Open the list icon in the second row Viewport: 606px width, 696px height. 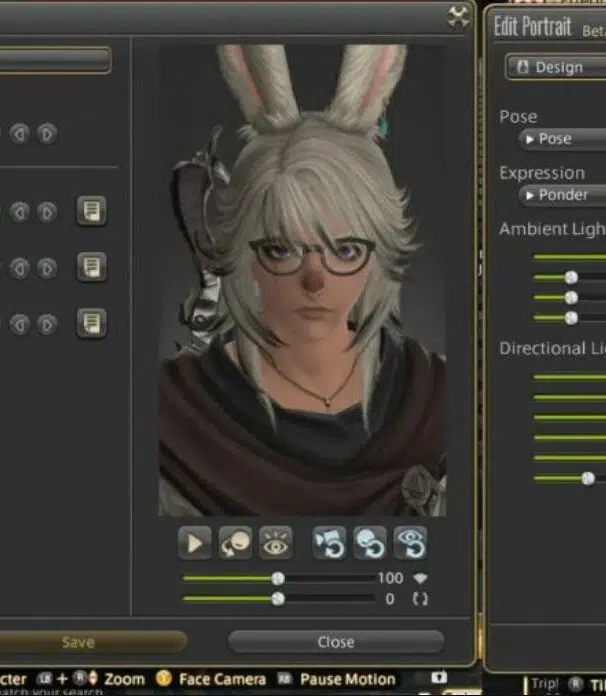coord(91,267)
